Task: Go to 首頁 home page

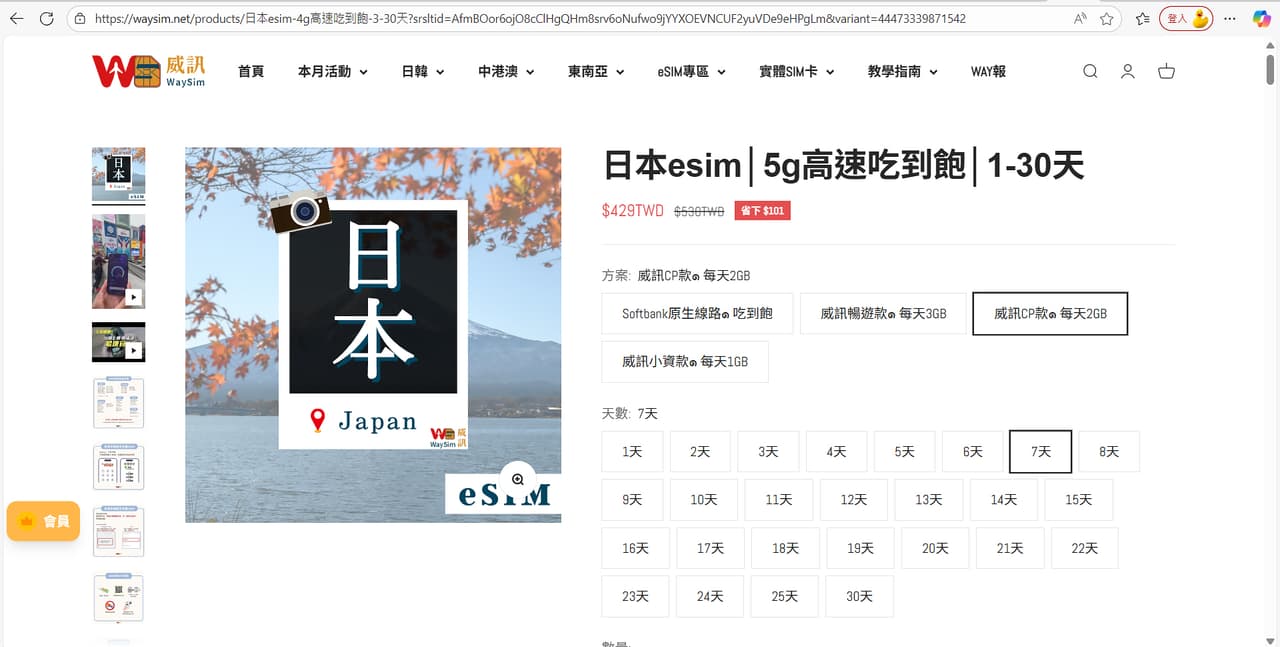Action: (x=251, y=71)
